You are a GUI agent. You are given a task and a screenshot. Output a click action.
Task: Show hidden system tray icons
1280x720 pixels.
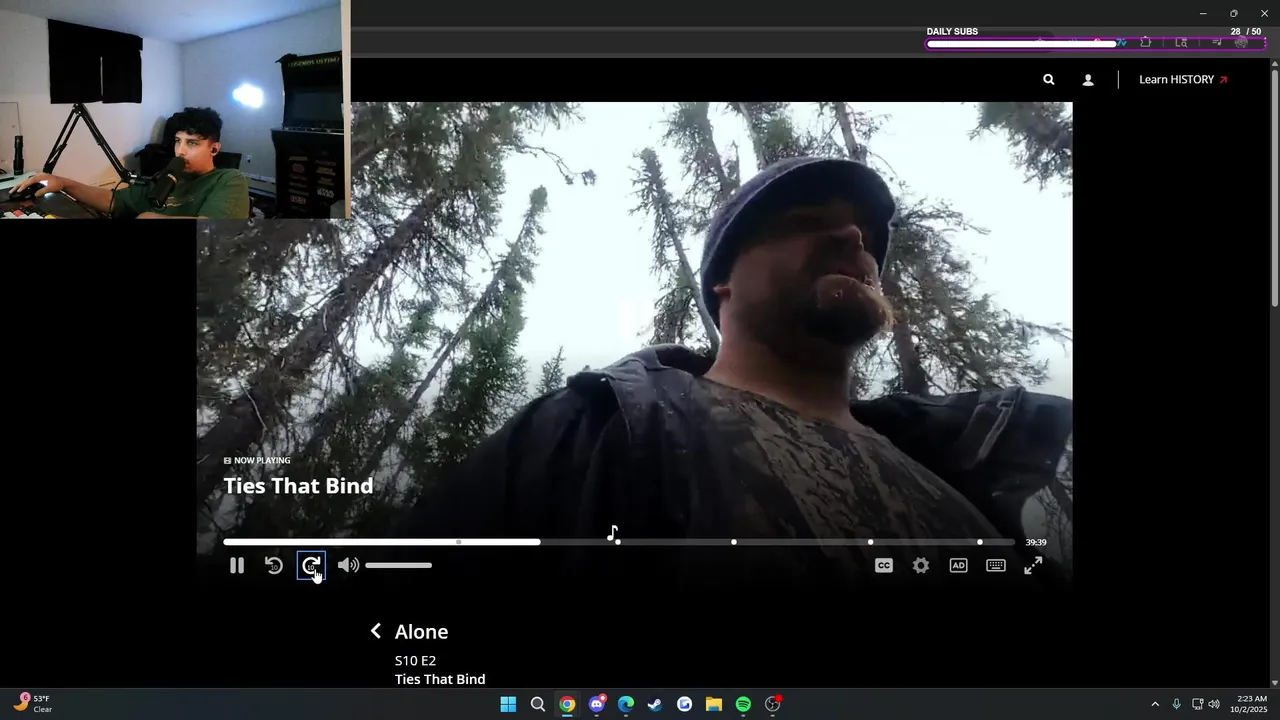(x=1155, y=704)
